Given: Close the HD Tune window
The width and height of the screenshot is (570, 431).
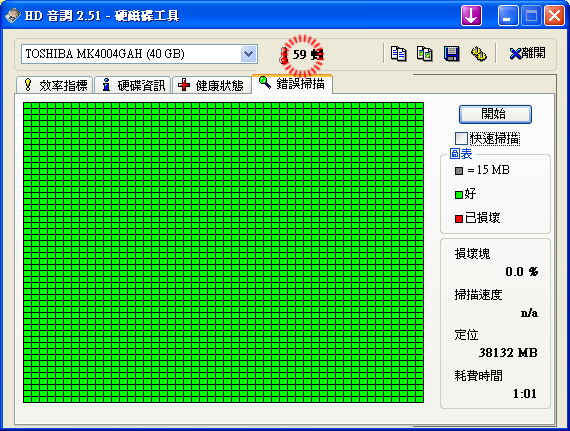Looking at the screenshot, I should pyautogui.click(x=554, y=16).
